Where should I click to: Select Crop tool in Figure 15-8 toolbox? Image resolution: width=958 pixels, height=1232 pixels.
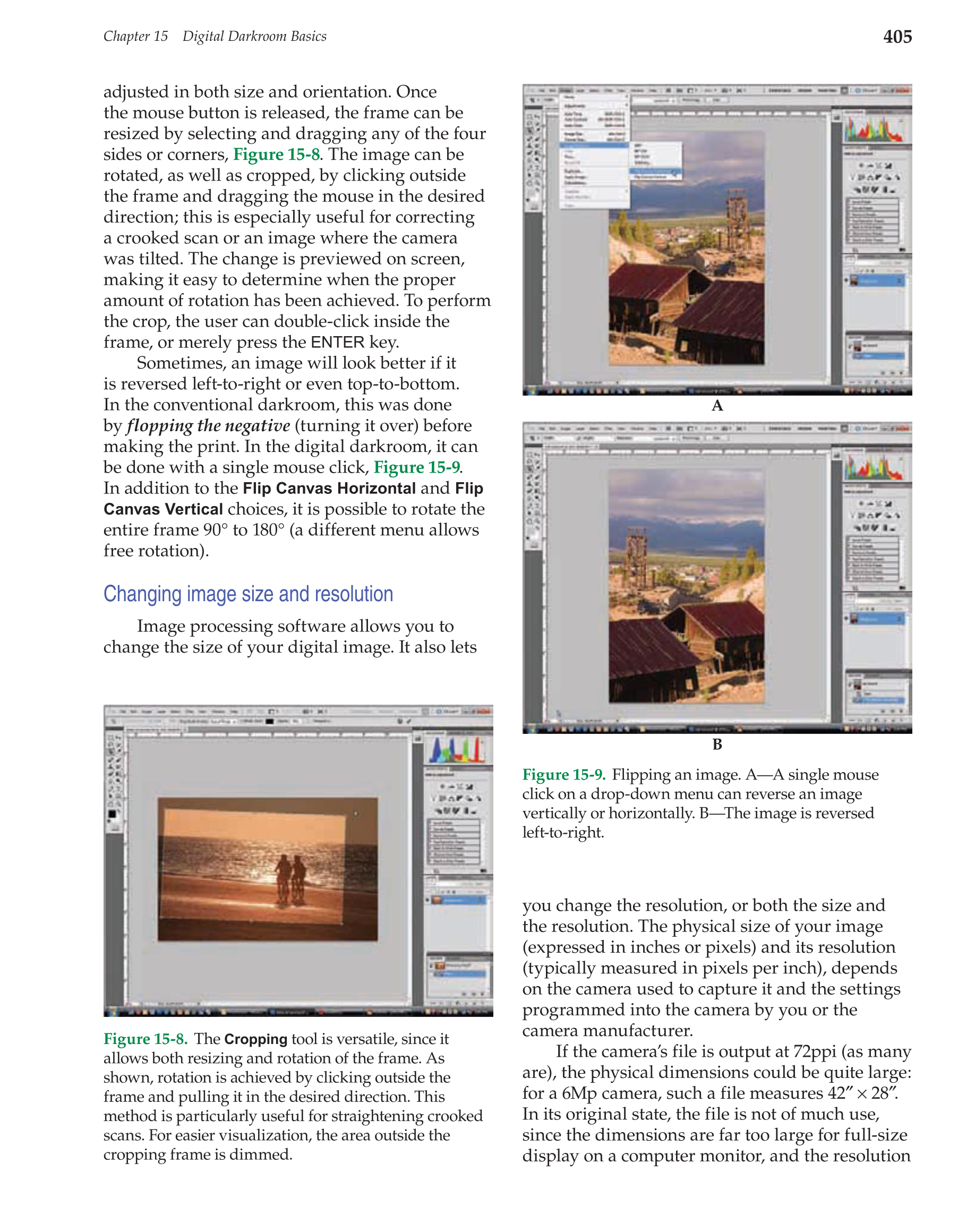(x=112, y=753)
